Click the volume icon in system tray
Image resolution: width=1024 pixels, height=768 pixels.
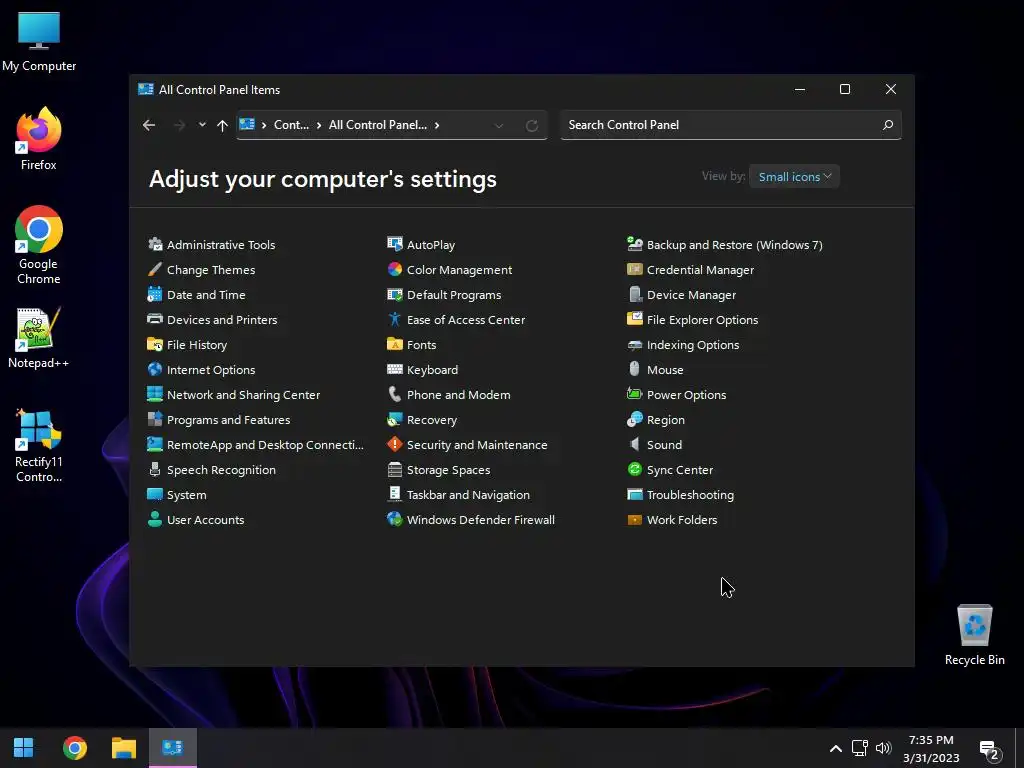coord(883,748)
